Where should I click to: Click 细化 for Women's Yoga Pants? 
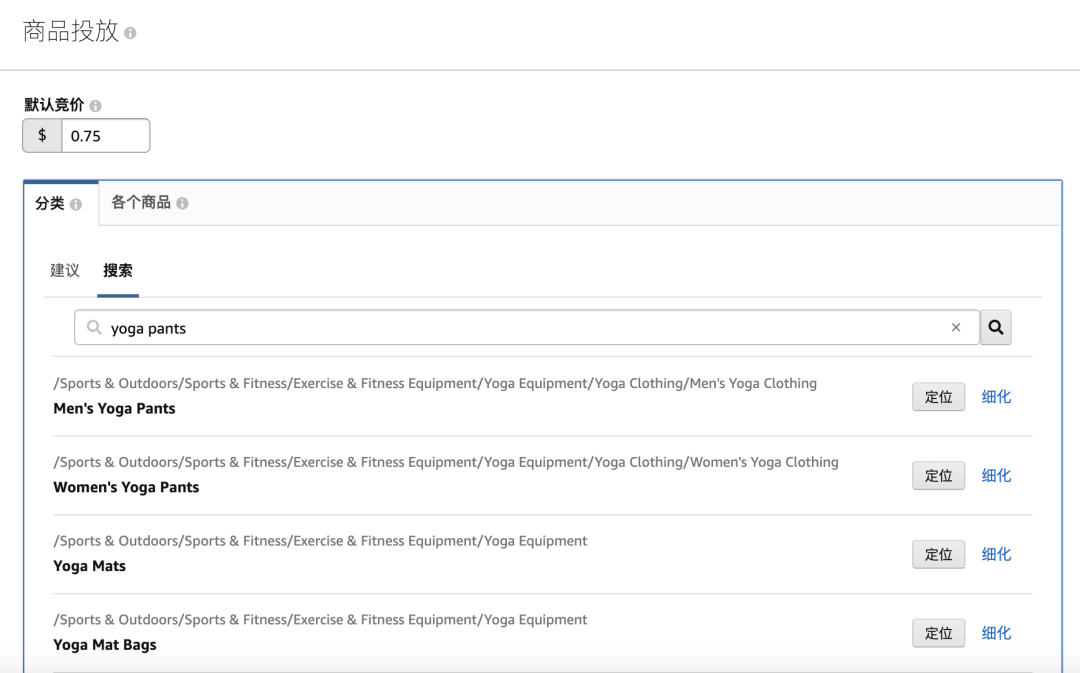click(x=996, y=476)
